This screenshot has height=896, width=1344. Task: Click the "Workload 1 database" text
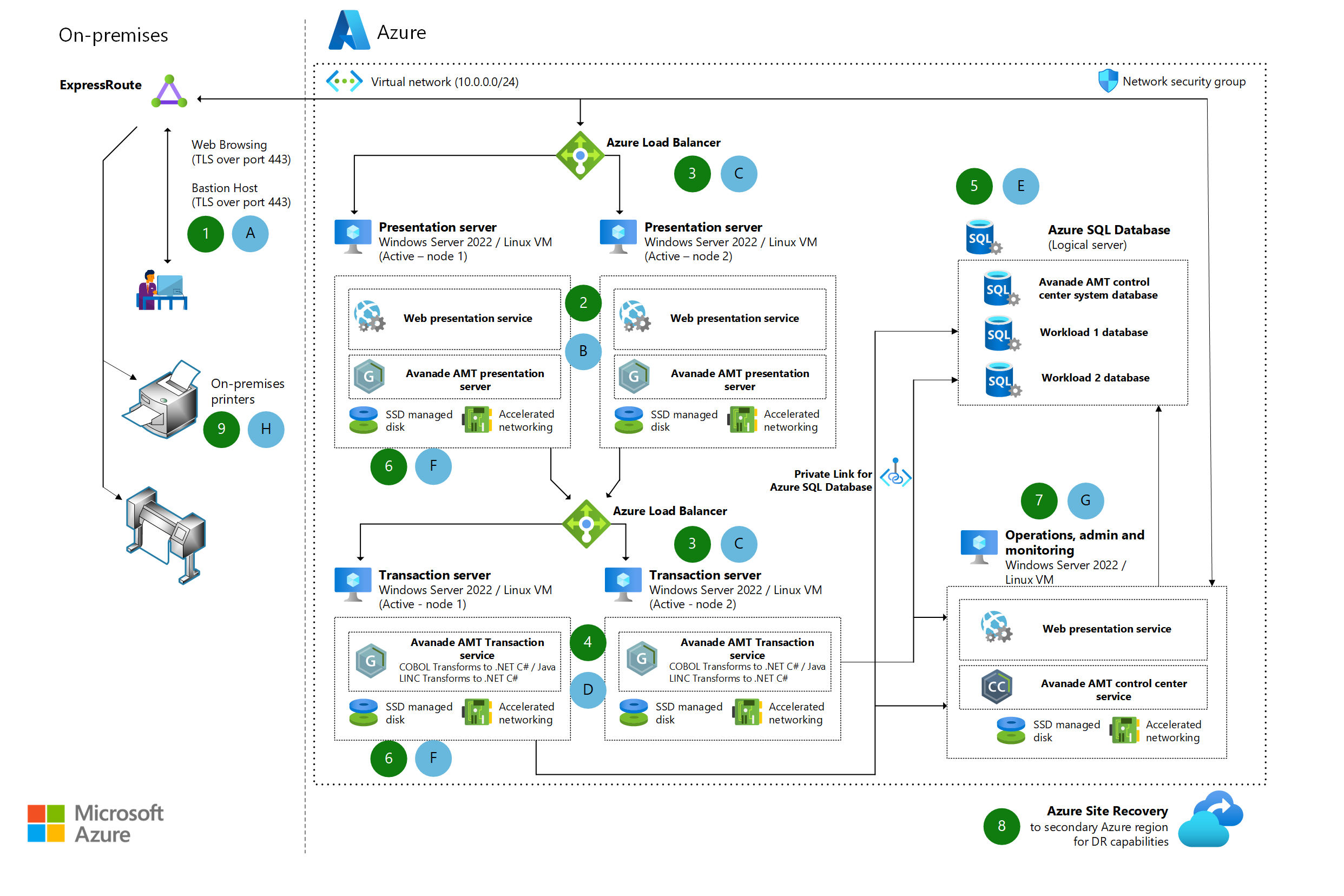(1093, 332)
